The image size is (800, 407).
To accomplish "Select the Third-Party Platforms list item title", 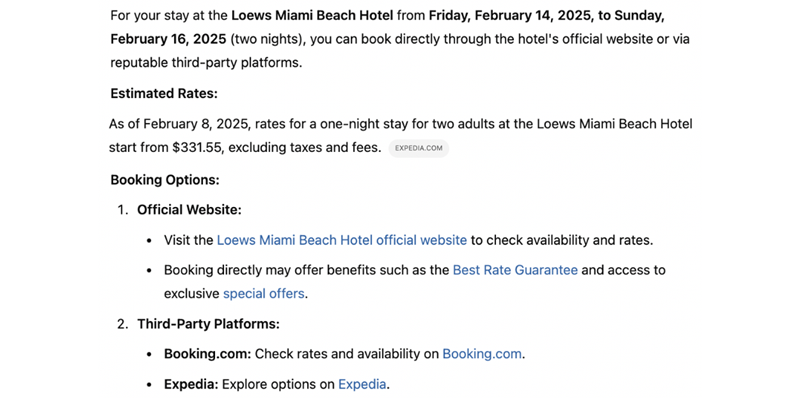I will point(208,324).
